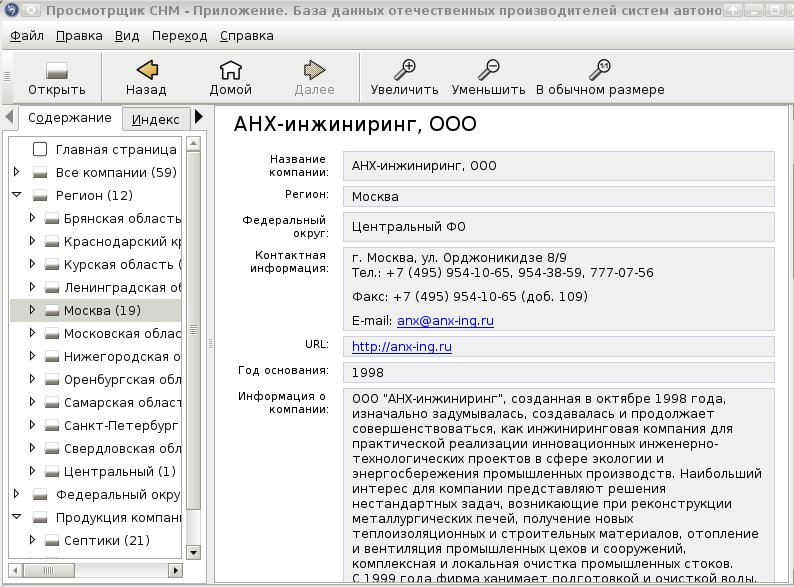Click the book icon beside Все компании (59)
This screenshot has height=587, width=794.
40,173
